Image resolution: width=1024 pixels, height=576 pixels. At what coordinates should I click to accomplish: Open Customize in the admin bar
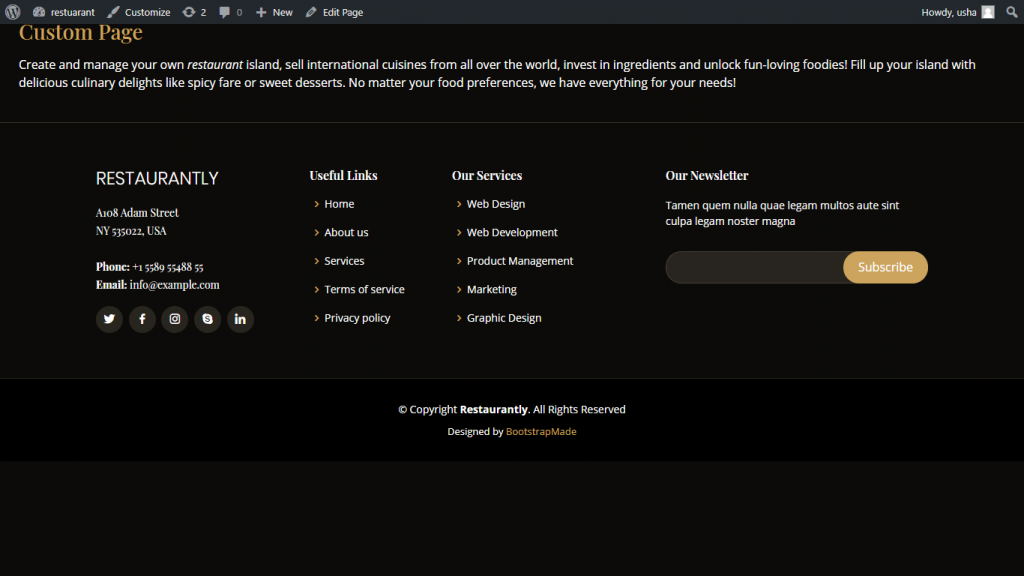pyautogui.click(x=139, y=12)
